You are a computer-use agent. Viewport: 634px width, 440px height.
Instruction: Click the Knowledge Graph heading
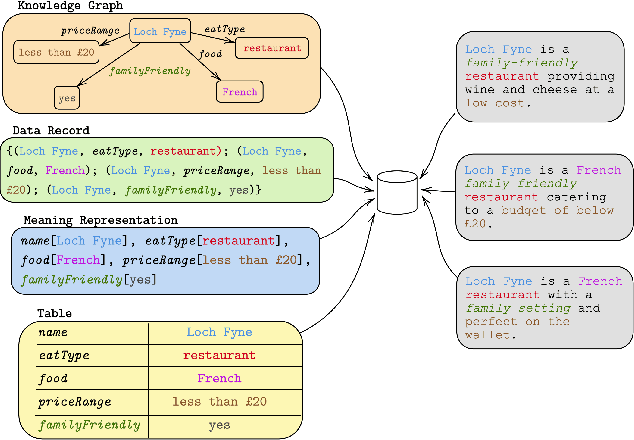(56, 7)
